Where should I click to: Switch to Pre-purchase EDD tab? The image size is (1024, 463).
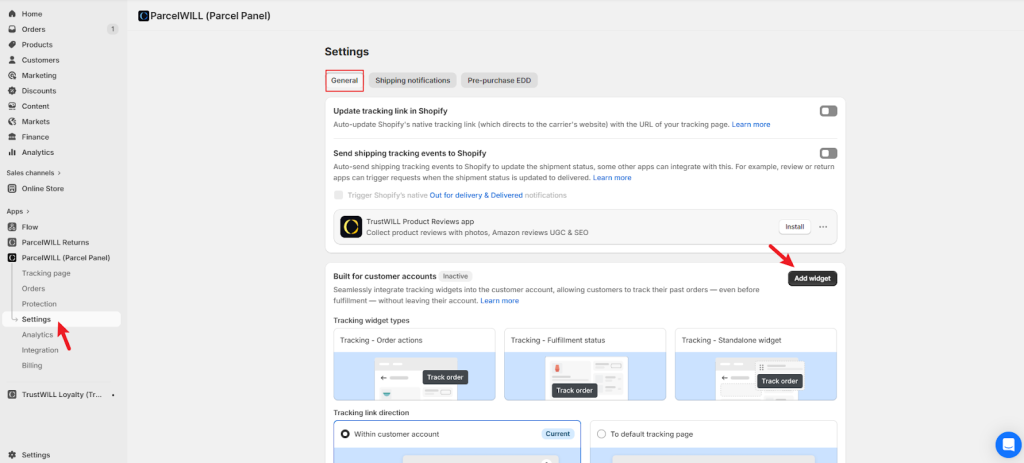click(x=499, y=80)
